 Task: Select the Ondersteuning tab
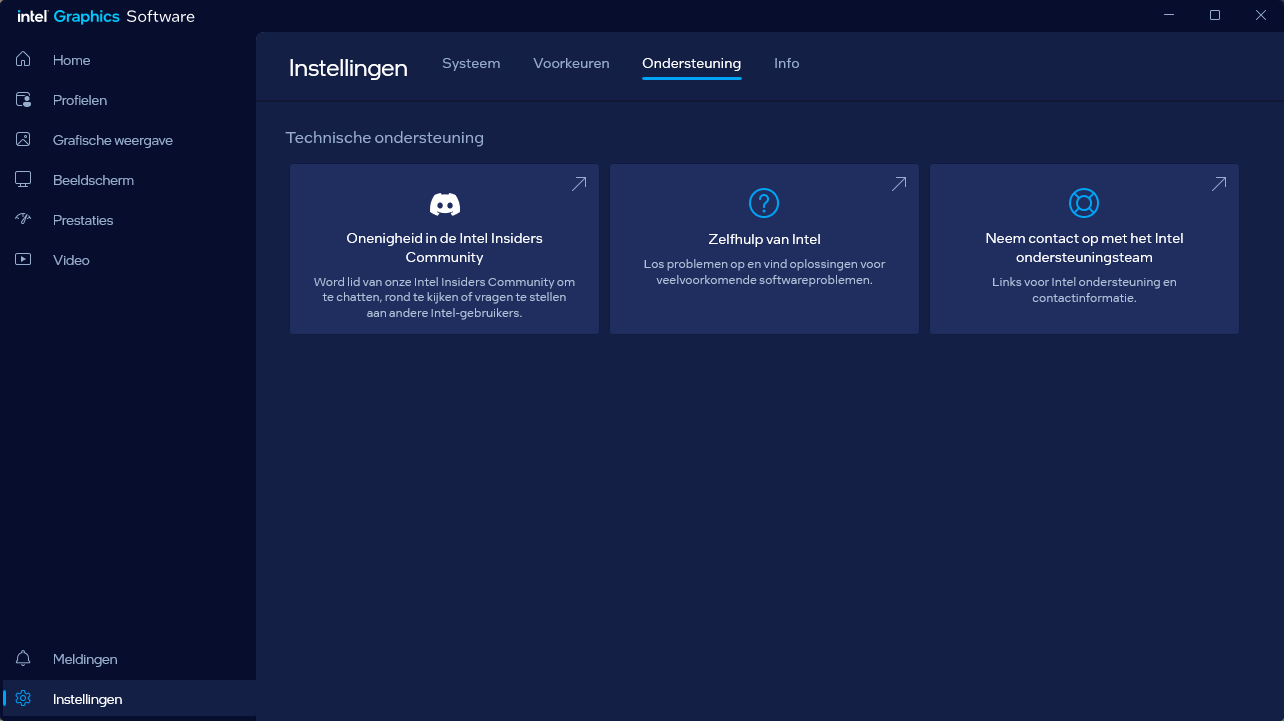691,63
